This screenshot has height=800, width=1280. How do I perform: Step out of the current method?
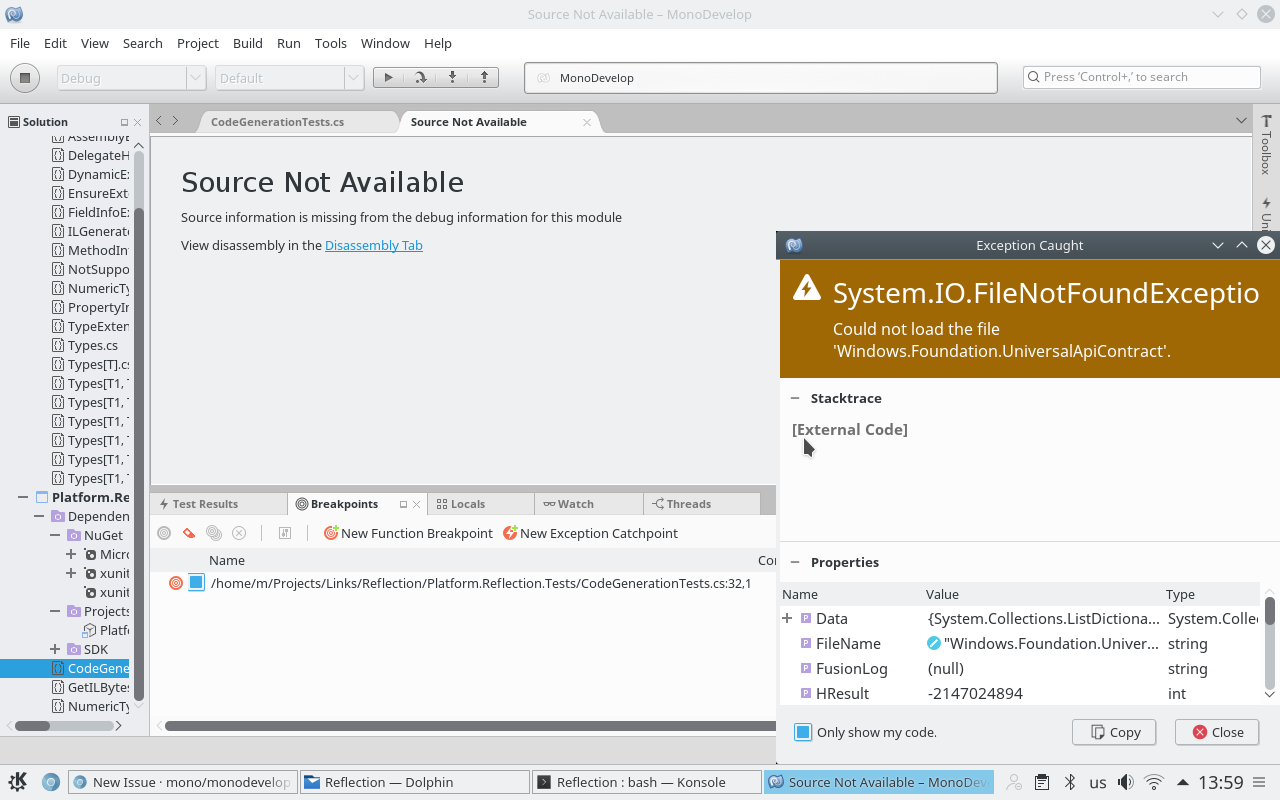[483, 77]
